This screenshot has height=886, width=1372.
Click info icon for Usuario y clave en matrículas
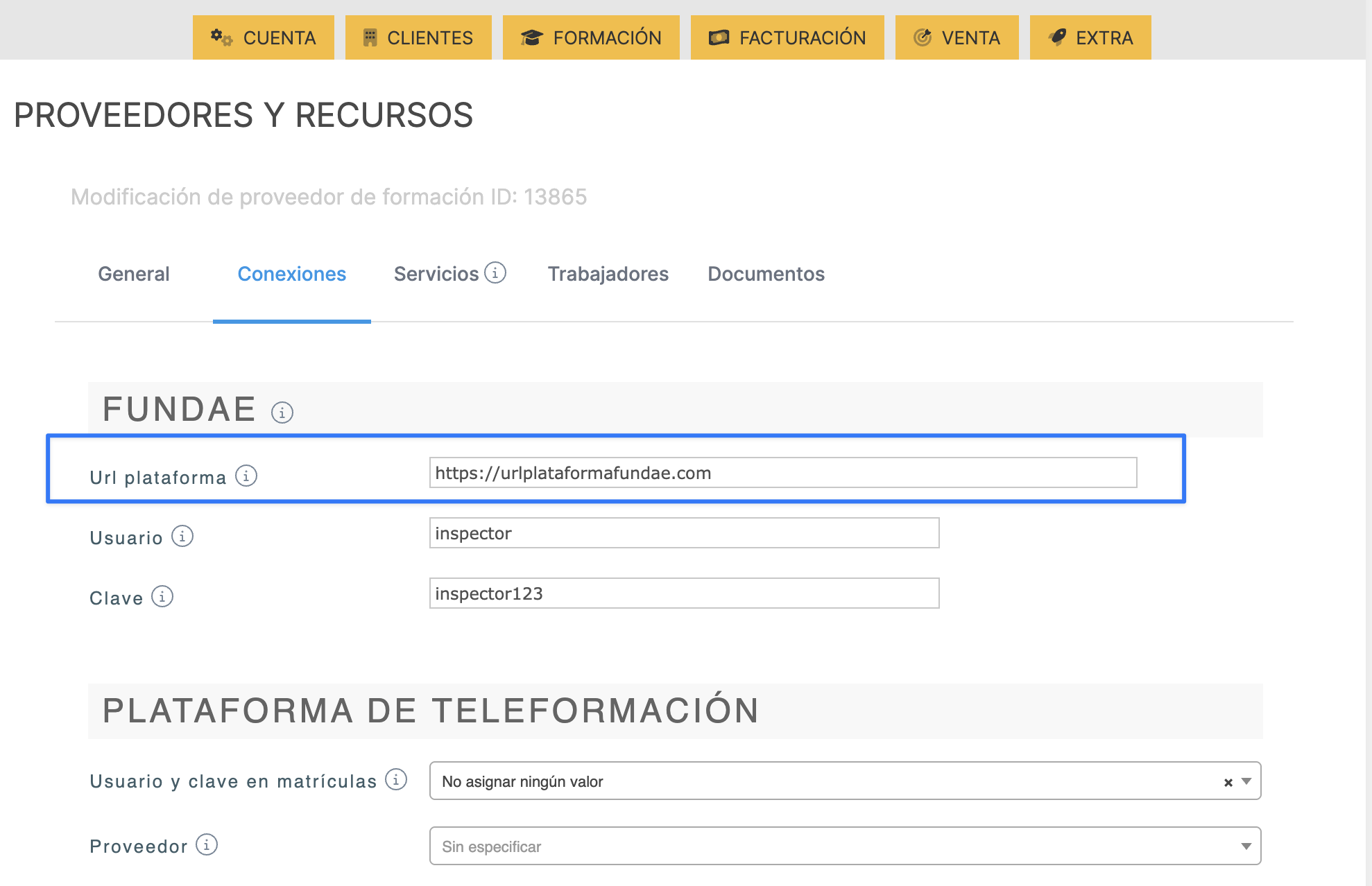point(396,779)
